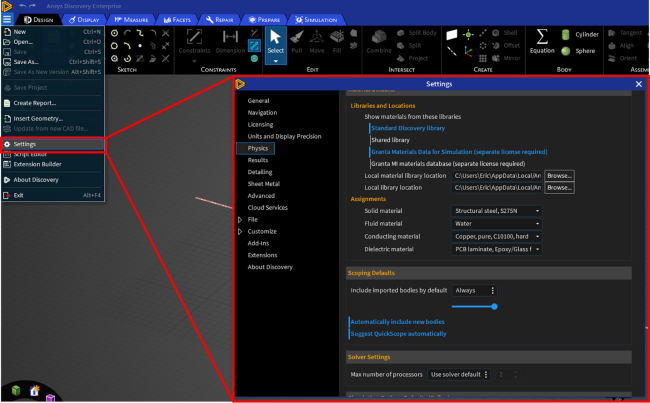Screen dimensions: 650x403
Task: Activate the Mirror tool
Action: coord(506,58)
